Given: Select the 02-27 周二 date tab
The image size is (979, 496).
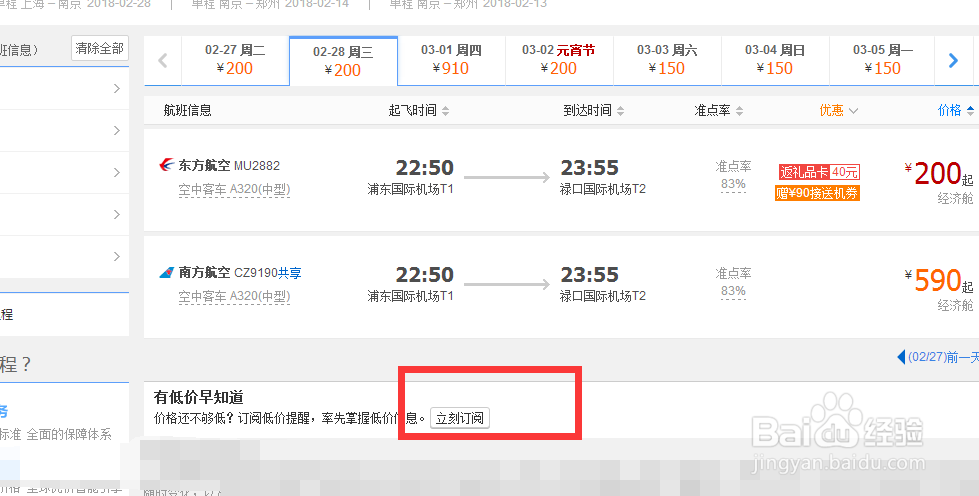Looking at the screenshot, I should pos(235,60).
